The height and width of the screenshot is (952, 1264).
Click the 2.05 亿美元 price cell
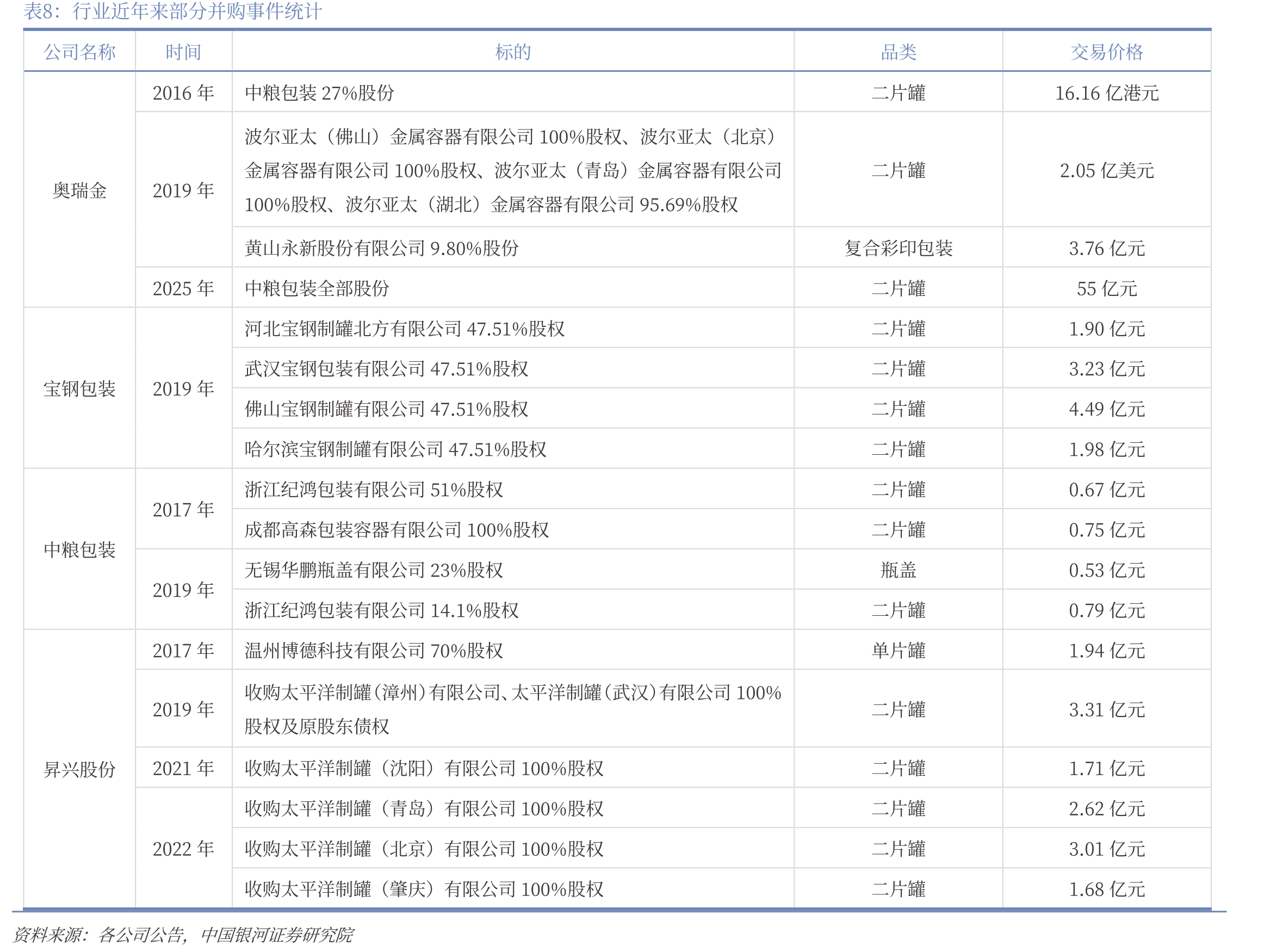[x=1107, y=170]
